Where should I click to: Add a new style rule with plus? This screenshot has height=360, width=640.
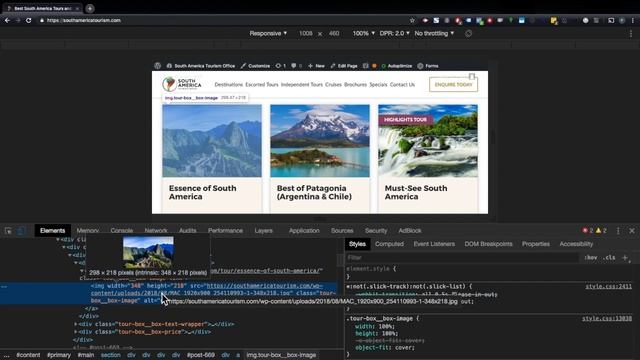625,258
